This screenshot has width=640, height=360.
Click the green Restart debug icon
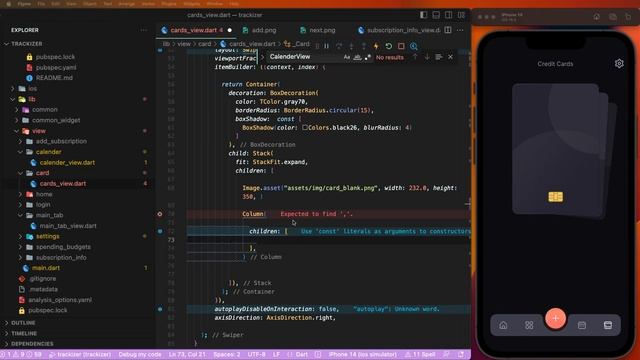coord(389,46)
